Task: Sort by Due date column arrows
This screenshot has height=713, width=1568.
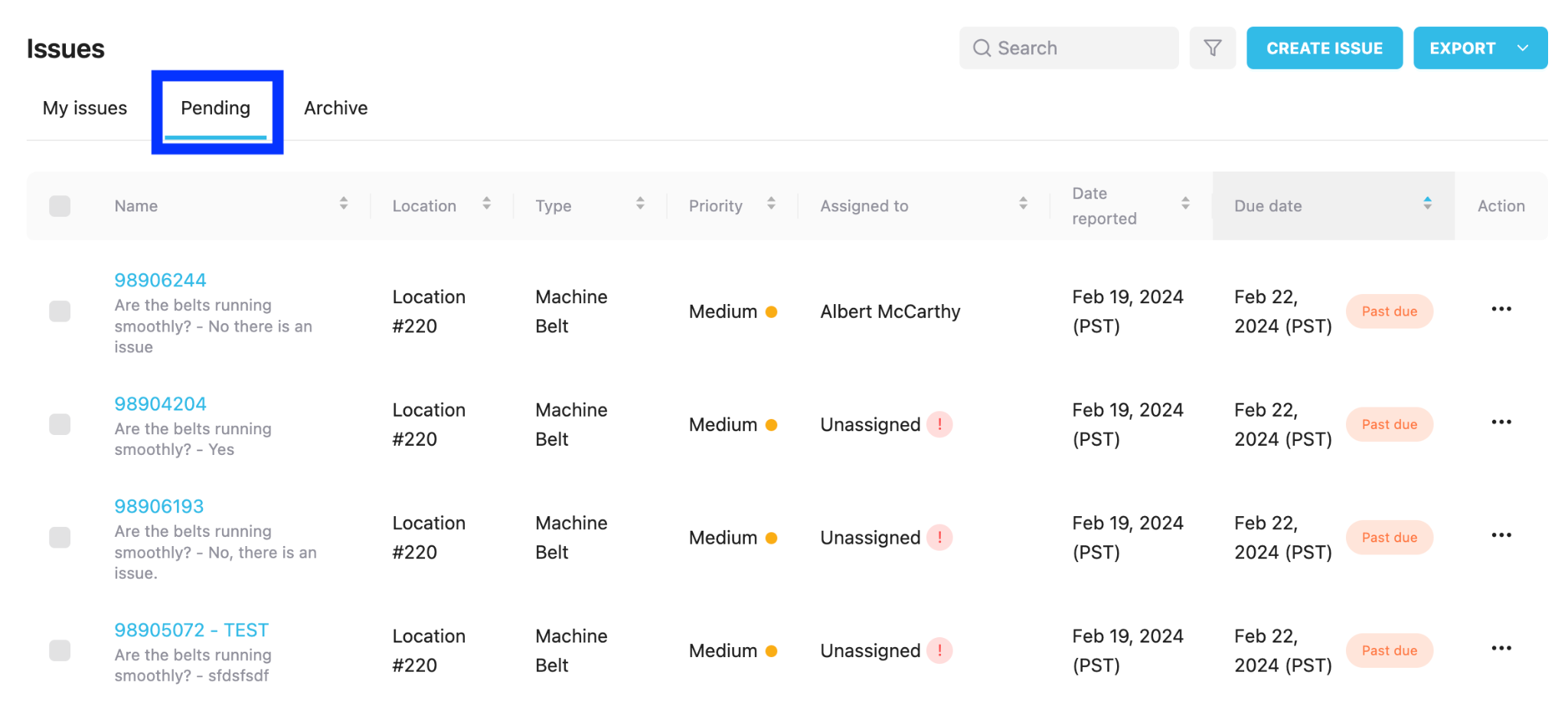Action: click(1427, 204)
